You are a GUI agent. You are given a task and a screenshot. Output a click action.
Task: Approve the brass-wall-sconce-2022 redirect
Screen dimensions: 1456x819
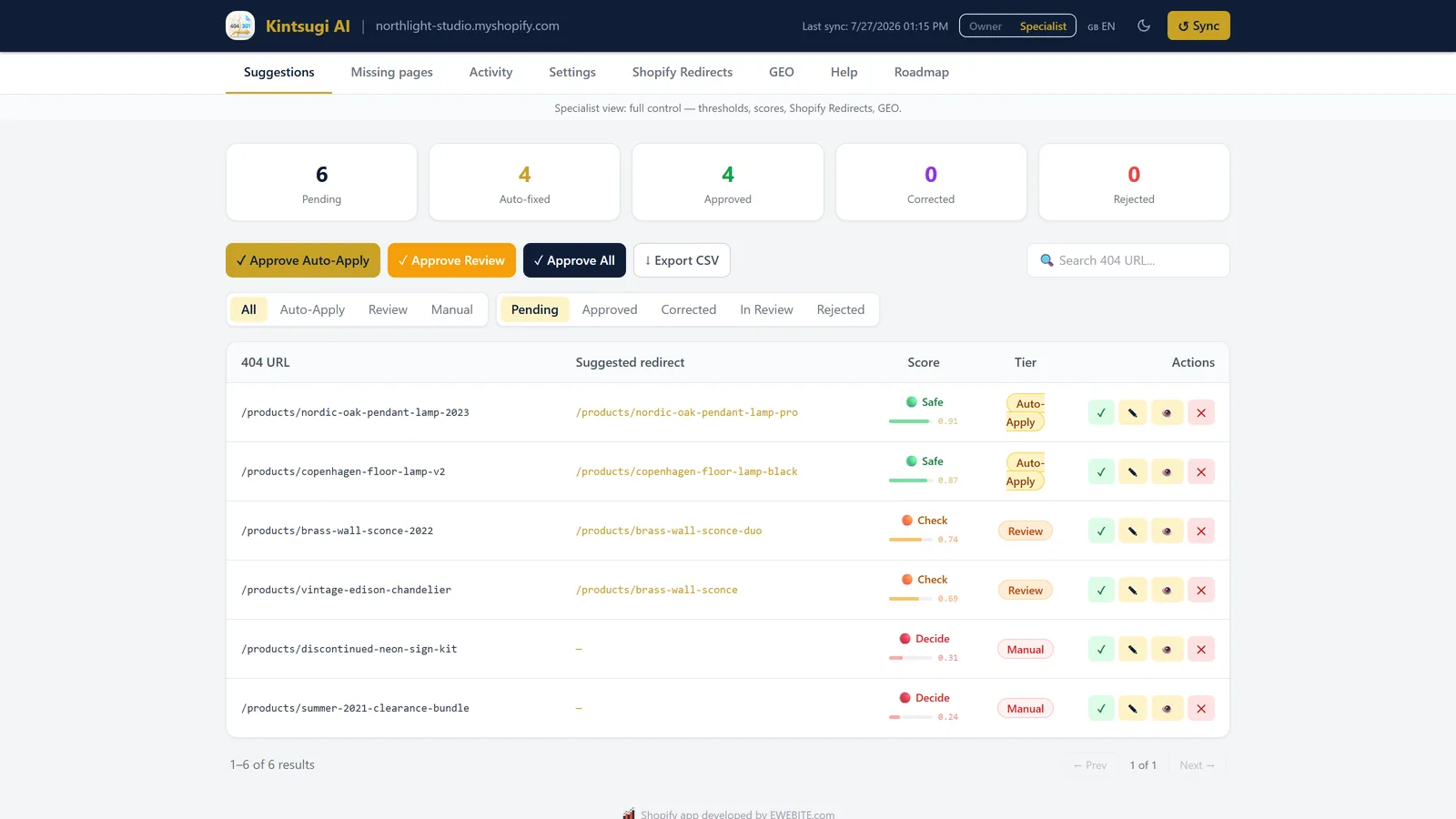tap(1101, 531)
